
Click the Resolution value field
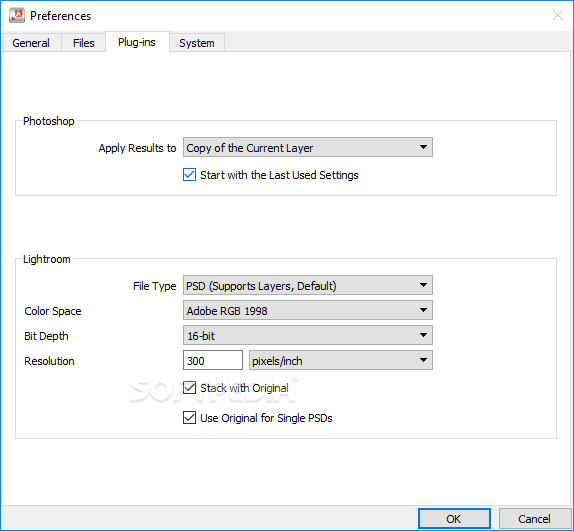pos(213,360)
